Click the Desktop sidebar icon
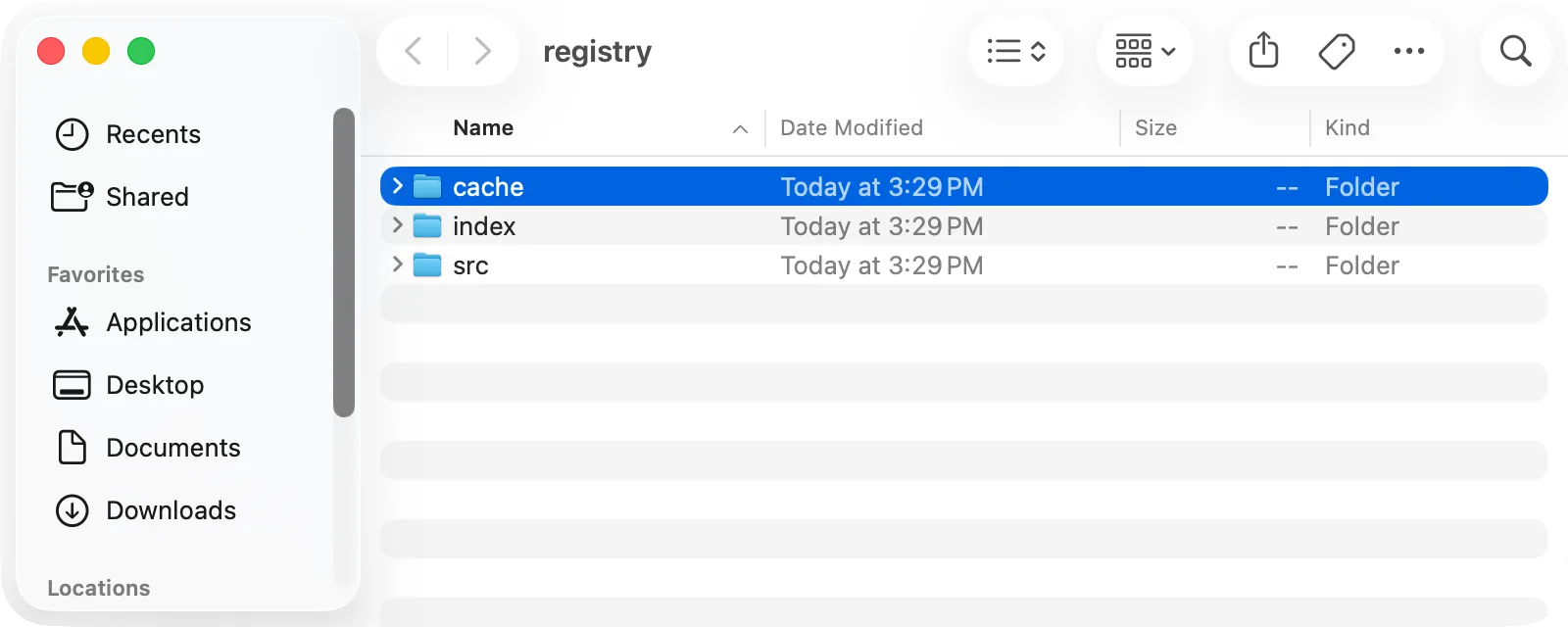The width and height of the screenshot is (1568, 627). click(x=72, y=385)
